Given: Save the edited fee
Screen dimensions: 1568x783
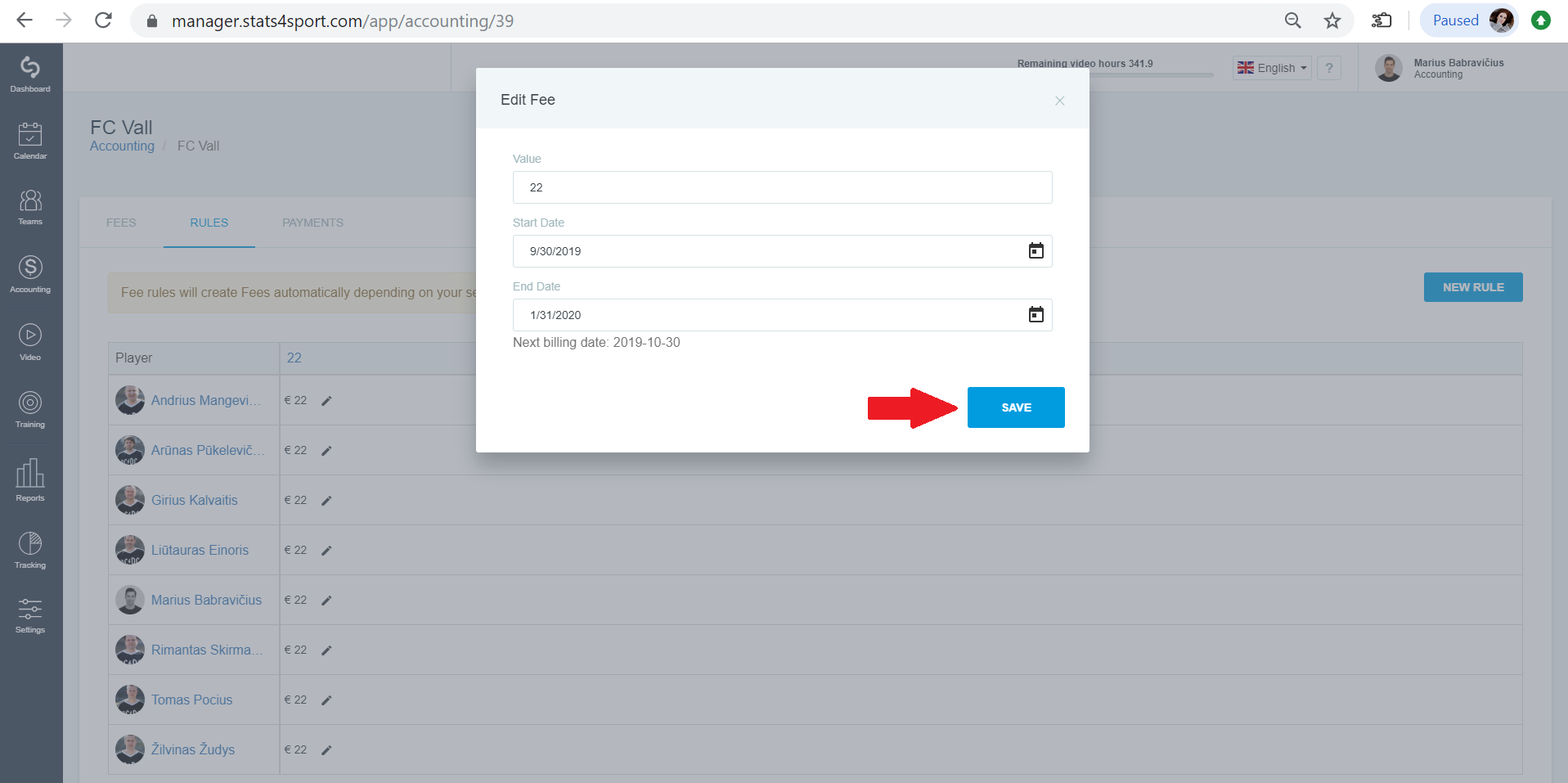Looking at the screenshot, I should (x=1016, y=407).
